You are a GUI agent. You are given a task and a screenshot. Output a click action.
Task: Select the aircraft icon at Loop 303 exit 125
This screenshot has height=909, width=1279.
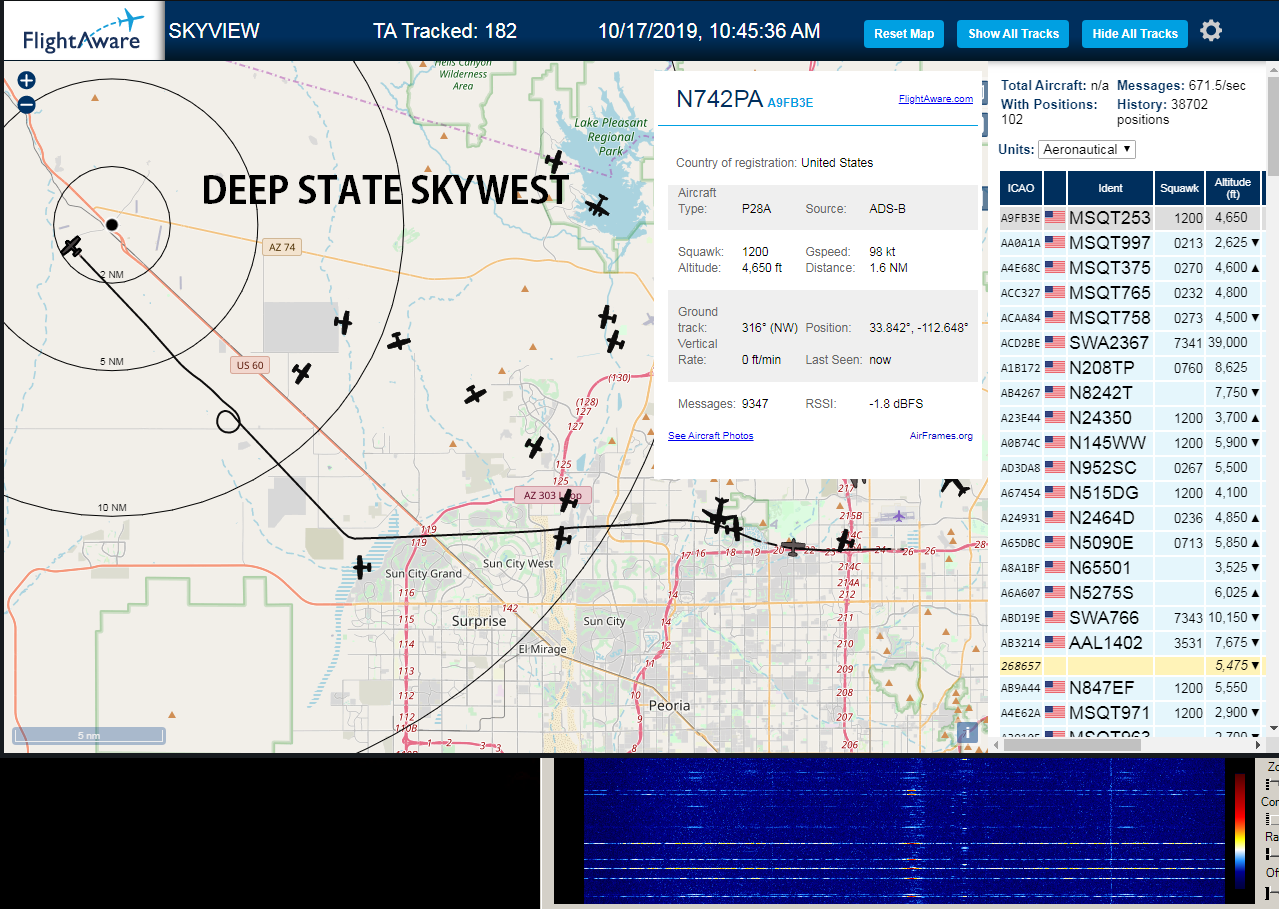[x=535, y=447]
